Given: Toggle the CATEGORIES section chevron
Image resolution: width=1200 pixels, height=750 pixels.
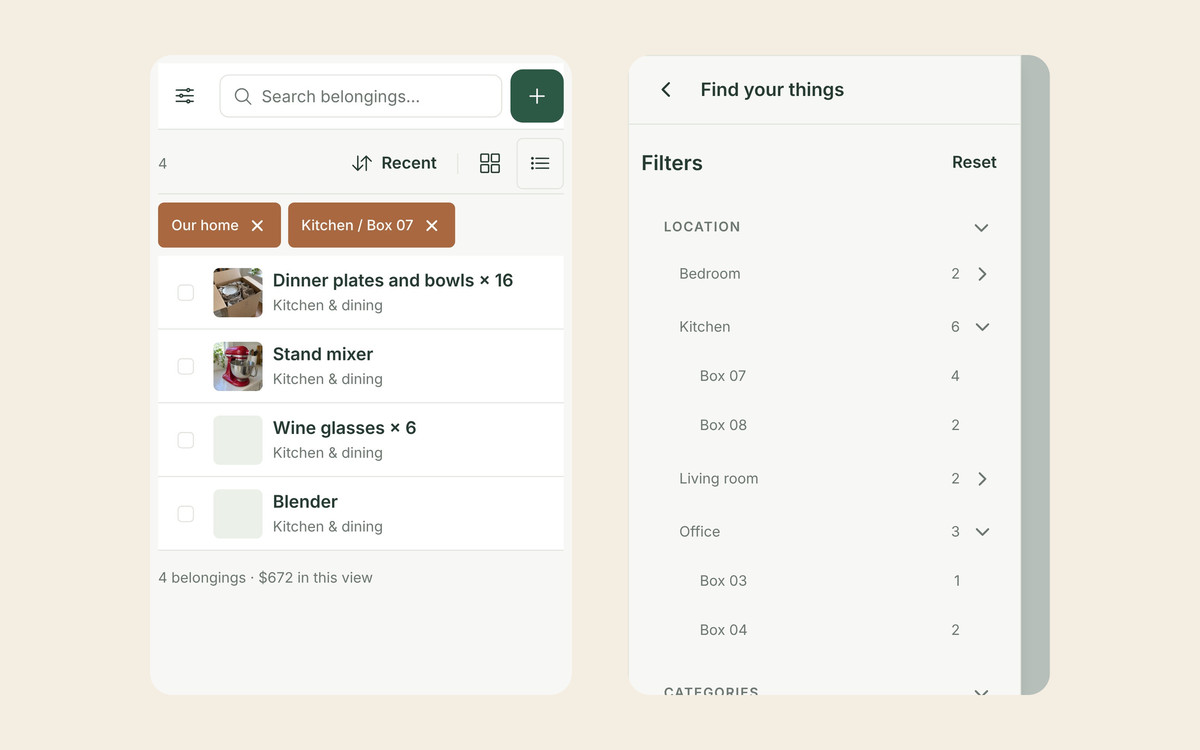Looking at the screenshot, I should (x=981, y=692).
